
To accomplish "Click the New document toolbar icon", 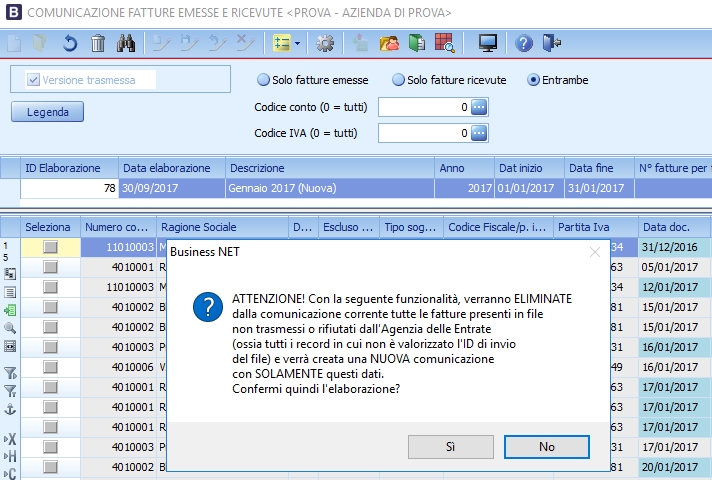I will point(14,44).
